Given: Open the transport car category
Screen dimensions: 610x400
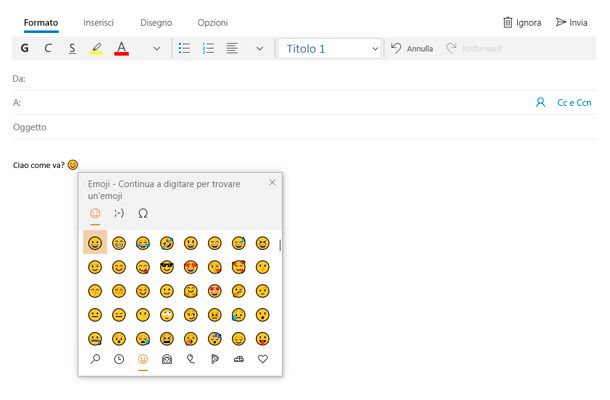Looking at the screenshot, I should pyautogui.click(x=239, y=359).
